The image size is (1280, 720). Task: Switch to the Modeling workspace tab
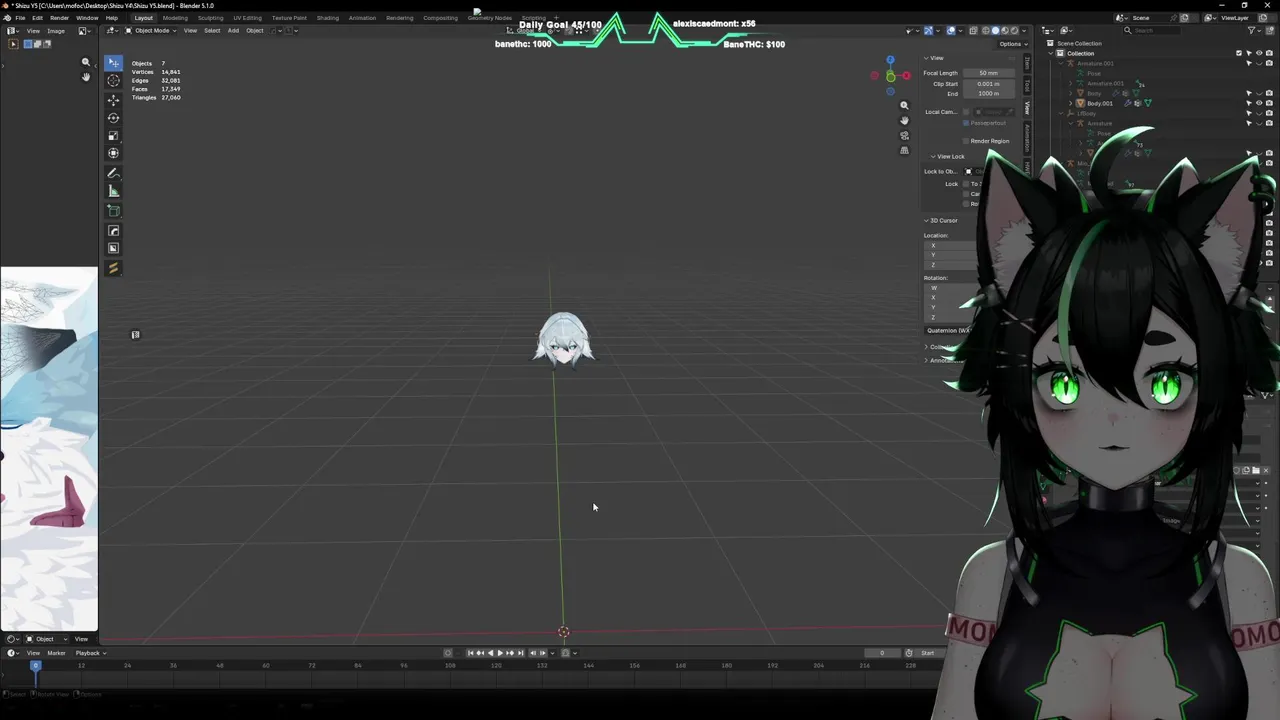point(175,18)
